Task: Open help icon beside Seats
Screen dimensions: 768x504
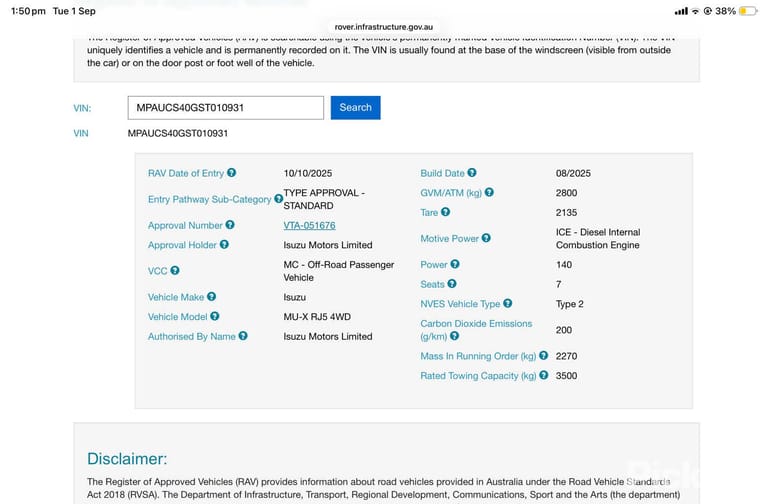Action: tap(452, 284)
